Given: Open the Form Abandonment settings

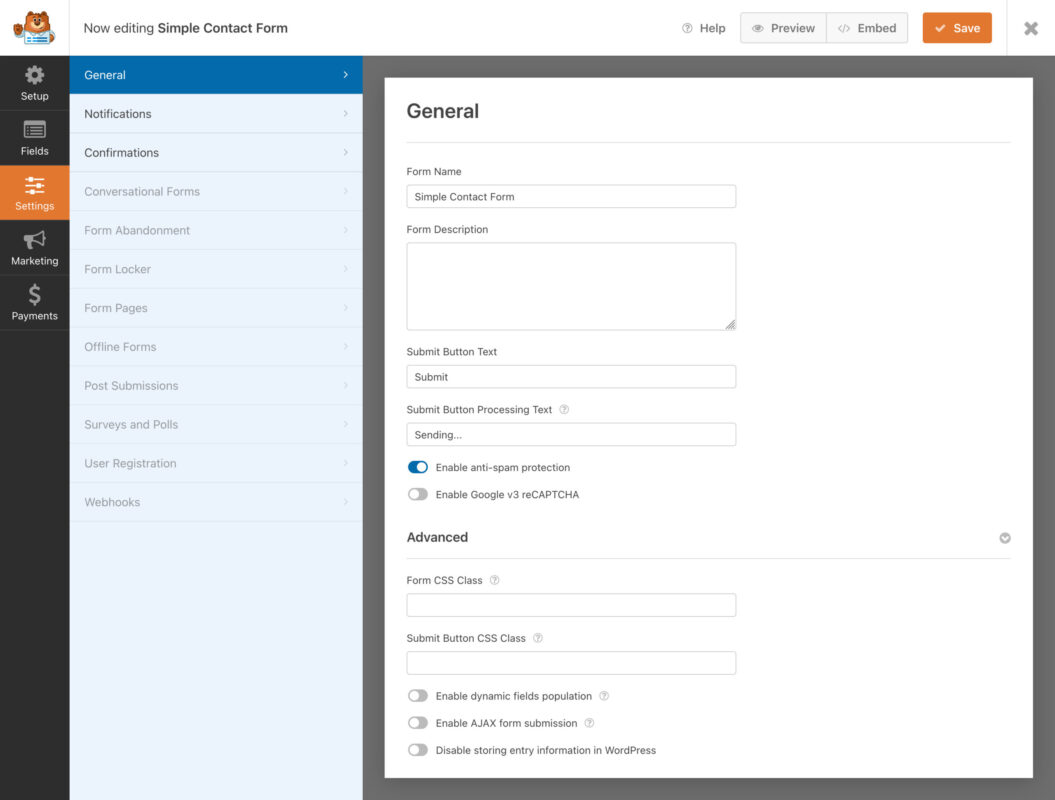Looking at the screenshot, I should tap(216, 230).
